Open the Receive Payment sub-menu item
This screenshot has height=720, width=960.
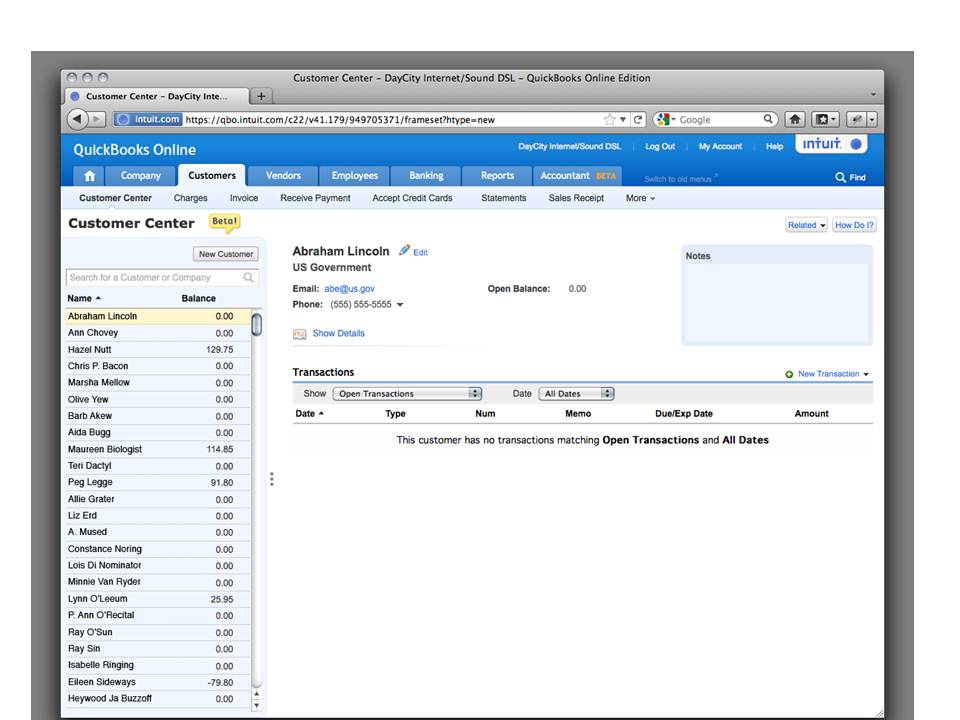pos(315,198)
